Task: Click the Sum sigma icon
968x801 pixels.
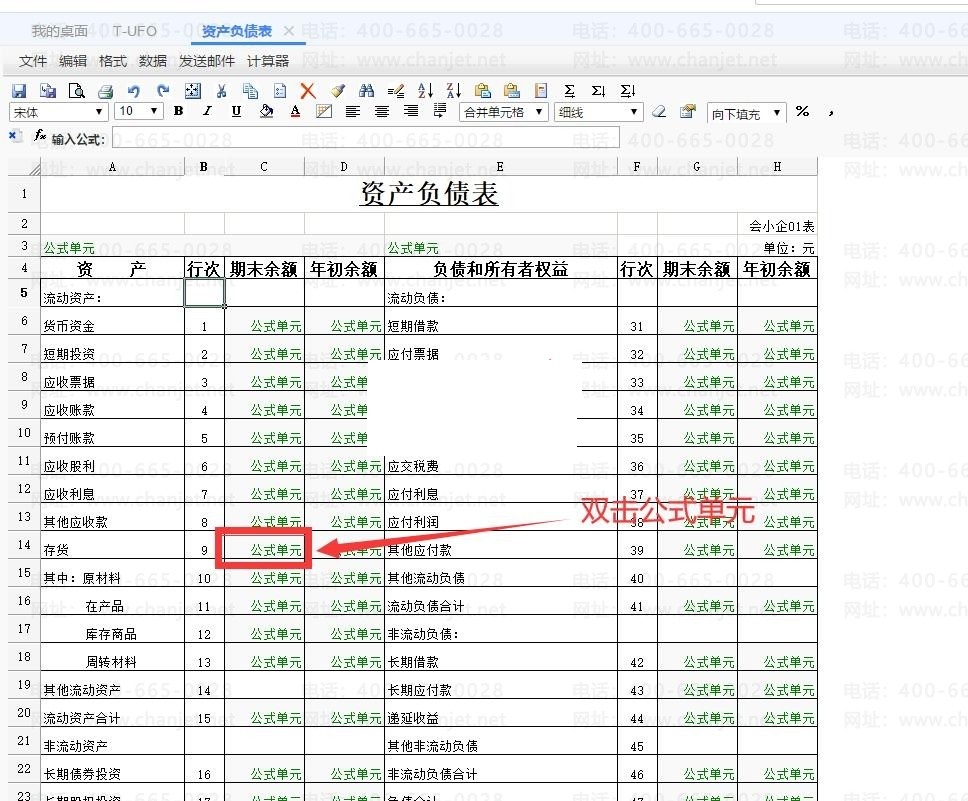Action: tap(569, 91)
